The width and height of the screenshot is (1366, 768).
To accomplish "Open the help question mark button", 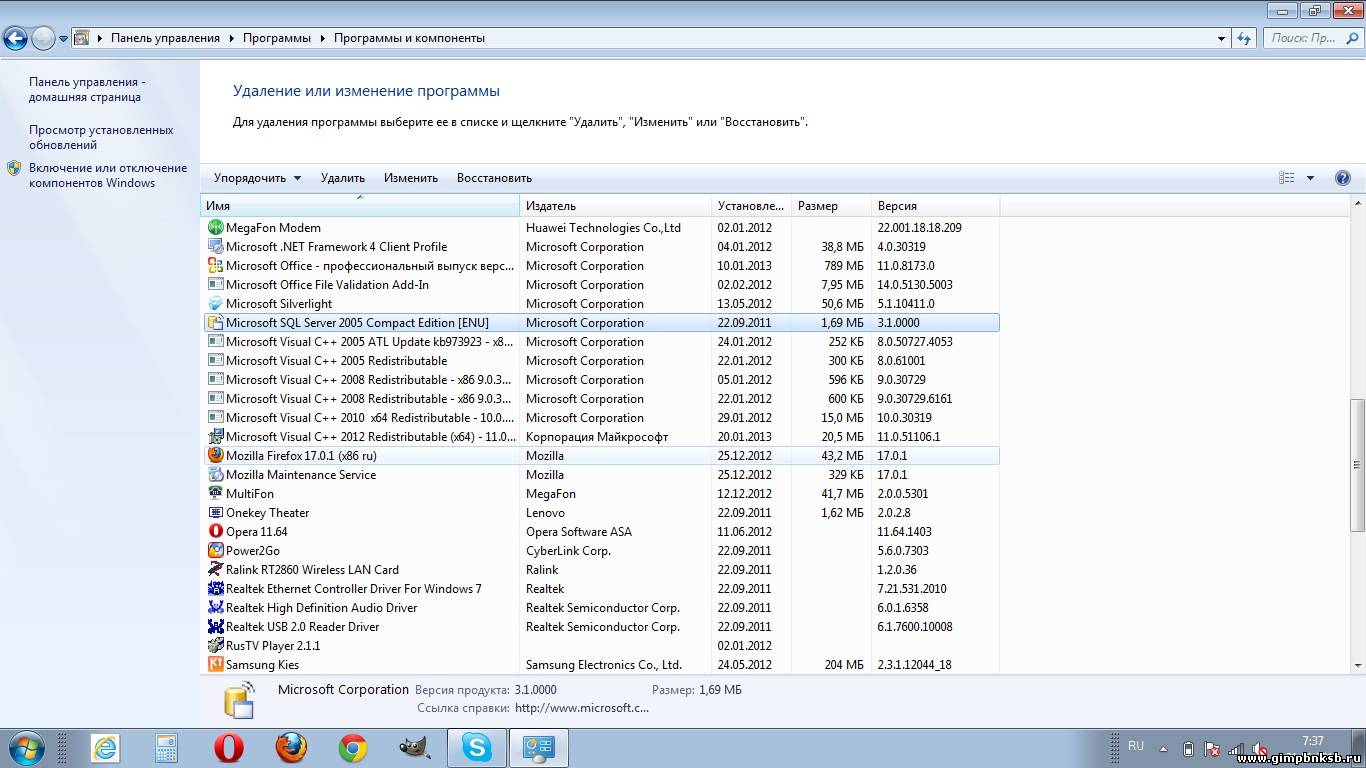I will point(1343,178).
